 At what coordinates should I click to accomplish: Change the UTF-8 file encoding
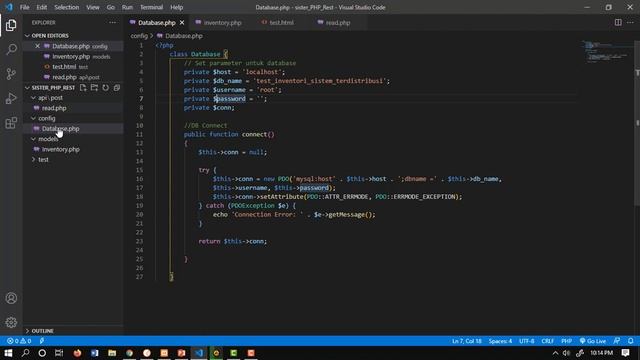[527, 341]
